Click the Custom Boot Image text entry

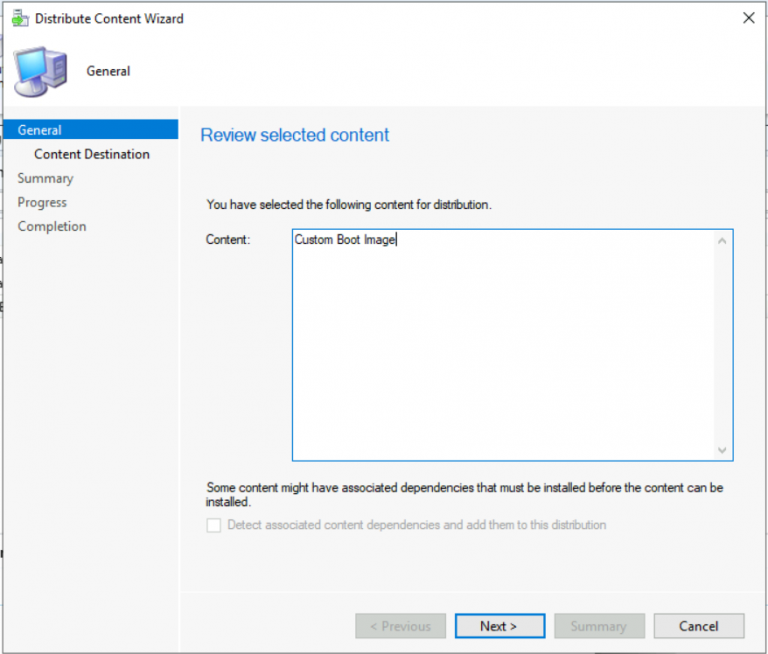[345, 240]
